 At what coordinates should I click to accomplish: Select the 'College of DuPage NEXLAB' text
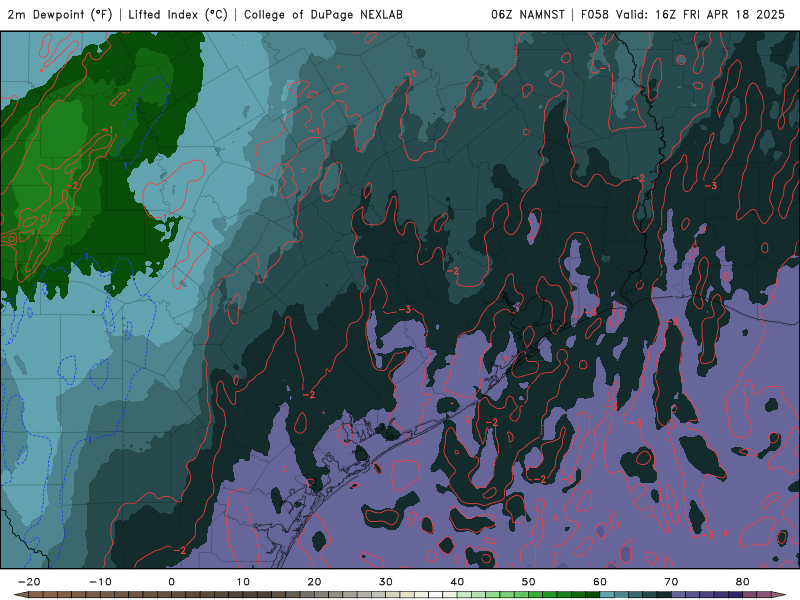coord(323,15)
